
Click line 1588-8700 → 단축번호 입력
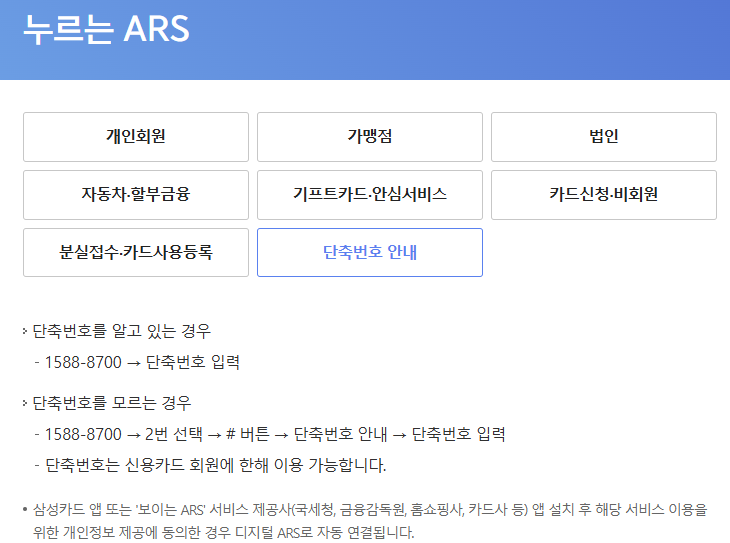tap(142, 362)
